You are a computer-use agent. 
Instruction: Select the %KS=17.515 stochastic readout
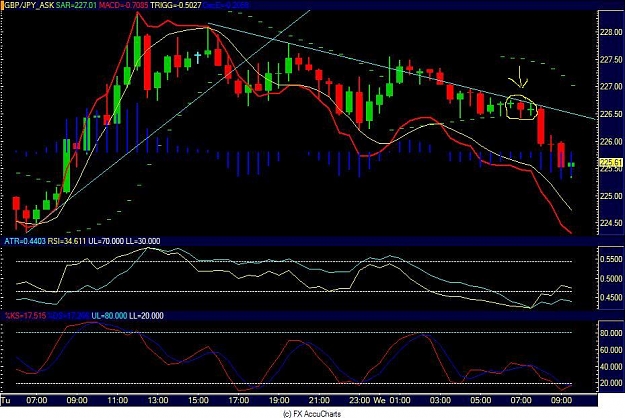point(25,316)
